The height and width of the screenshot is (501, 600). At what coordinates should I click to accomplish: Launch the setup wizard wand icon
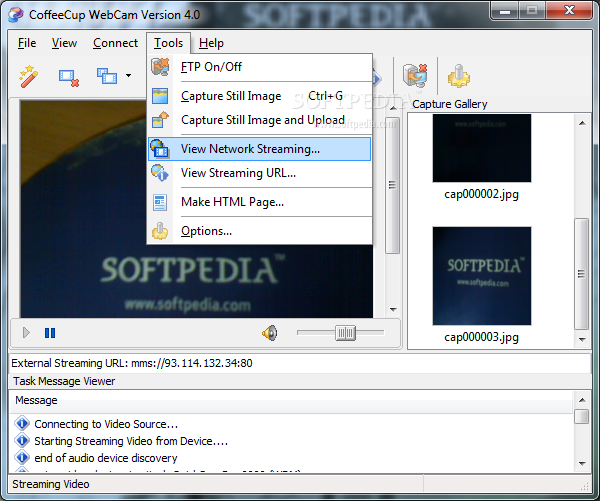(x=29, y=77)
